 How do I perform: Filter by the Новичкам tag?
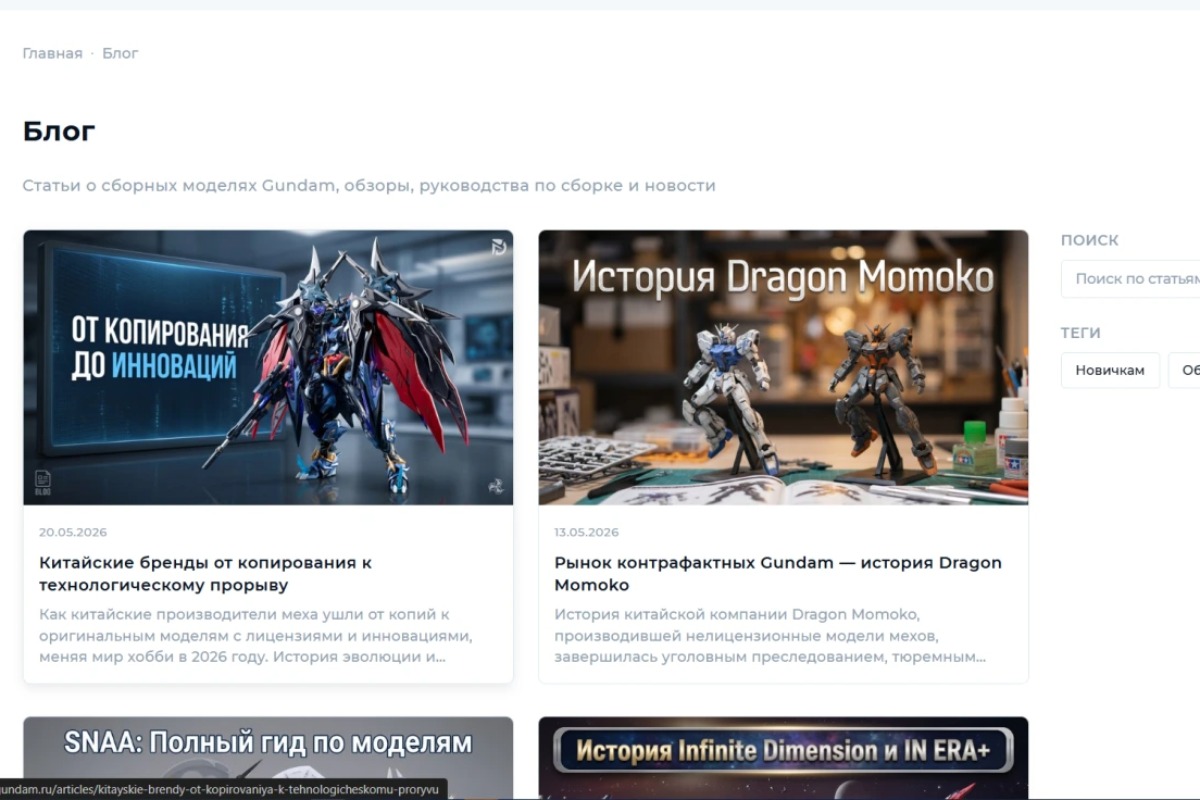point(1110,370)
